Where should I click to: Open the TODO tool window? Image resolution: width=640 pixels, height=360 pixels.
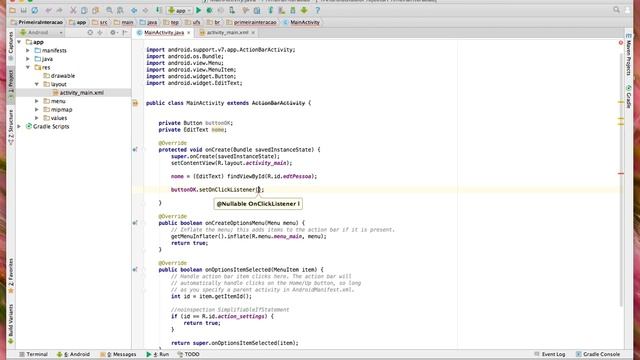click(189, 354)
